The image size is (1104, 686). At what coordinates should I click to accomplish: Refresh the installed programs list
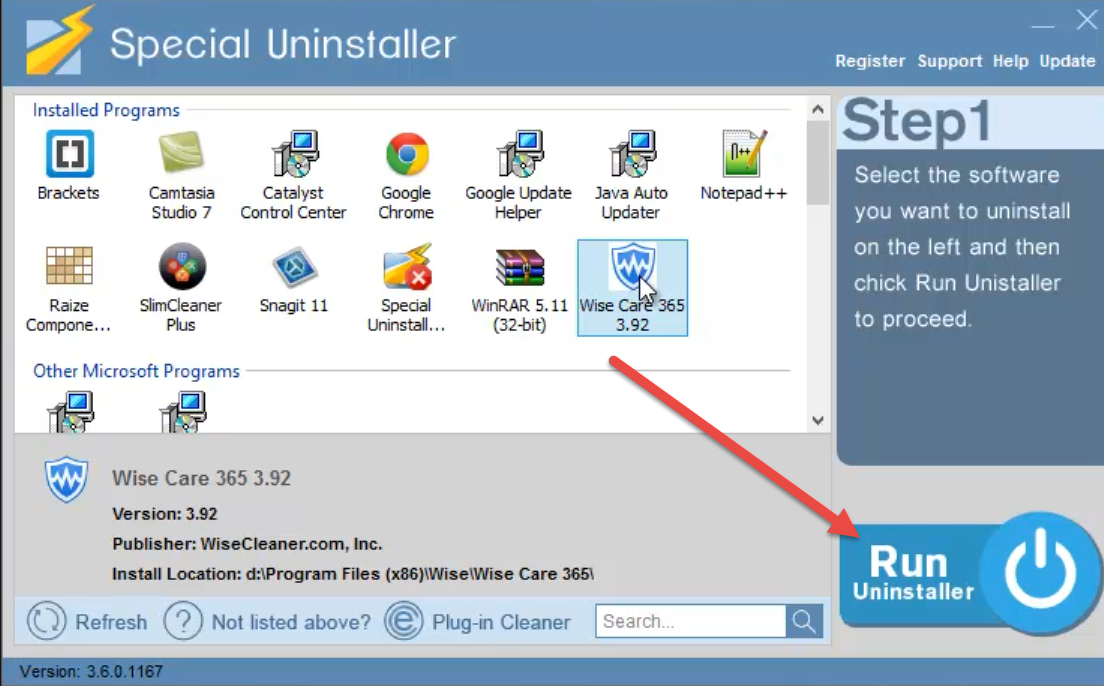87,621
